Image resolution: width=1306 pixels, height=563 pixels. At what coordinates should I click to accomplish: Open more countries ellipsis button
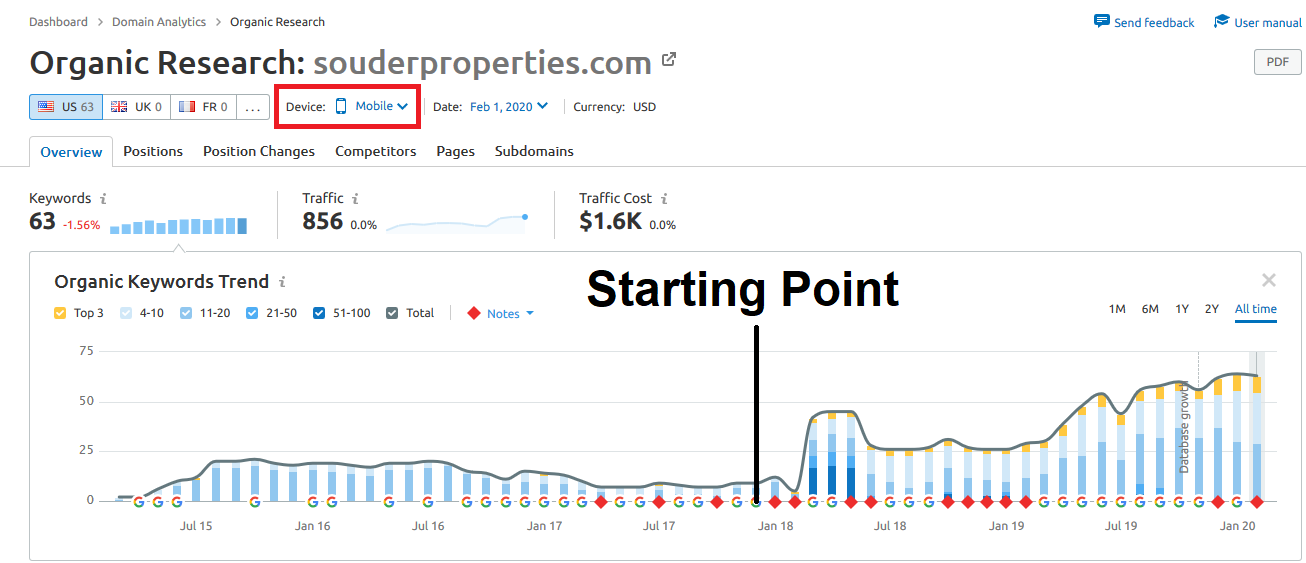252,107
